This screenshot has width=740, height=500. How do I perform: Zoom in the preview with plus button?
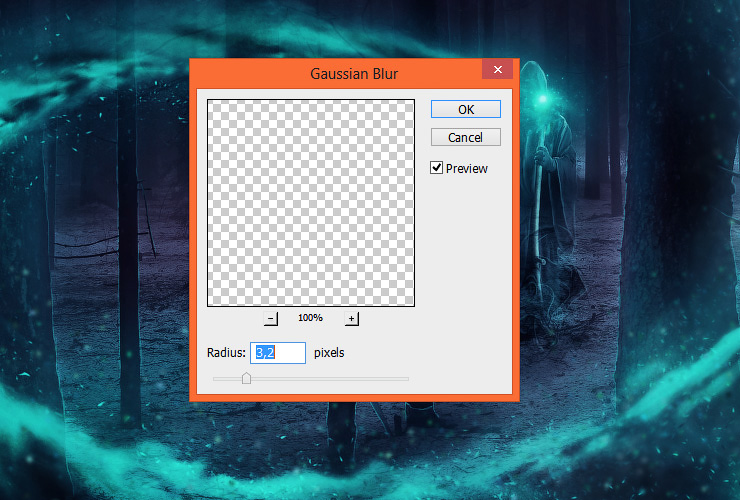352,319
